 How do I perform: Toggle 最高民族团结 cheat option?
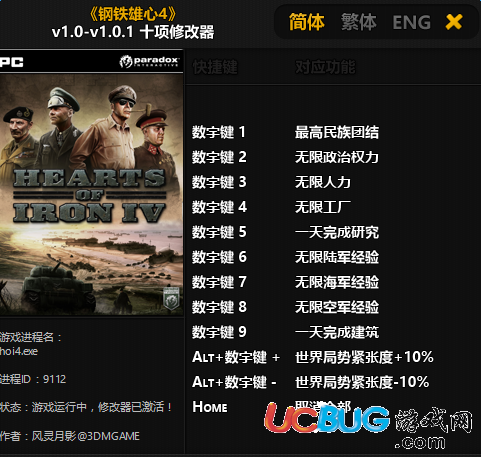pyautogui.click(x=337, y=132)
